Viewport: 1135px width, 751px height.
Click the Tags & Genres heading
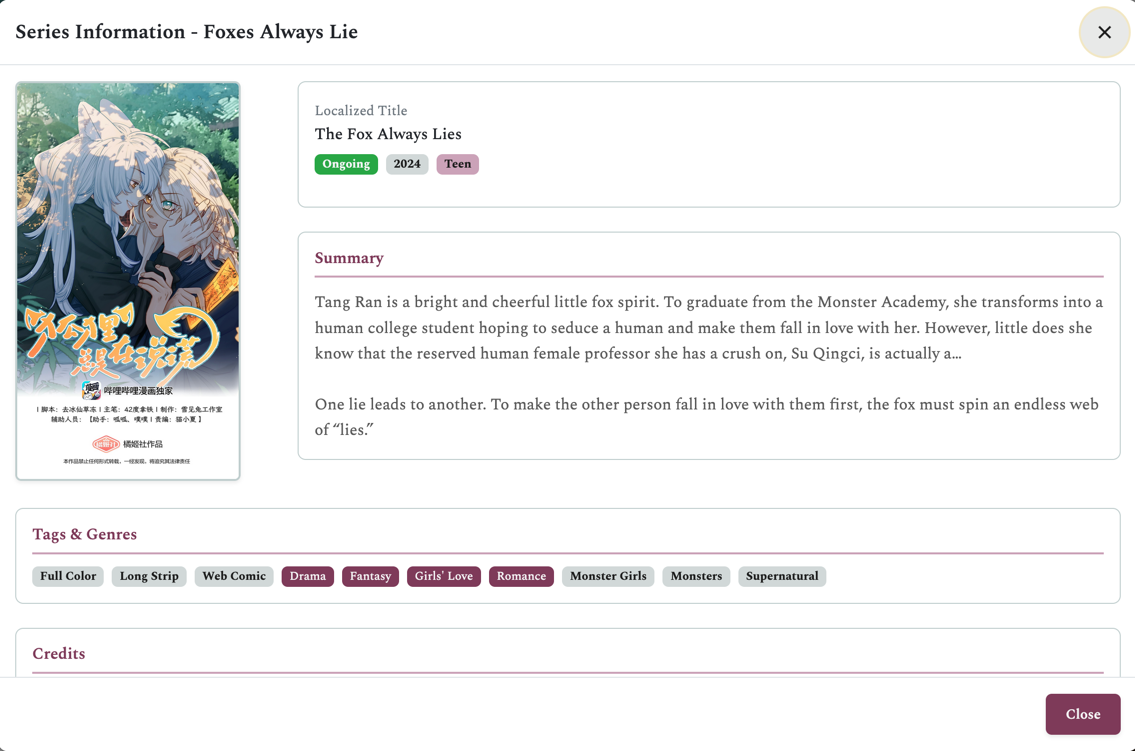[x=84, y=534]
